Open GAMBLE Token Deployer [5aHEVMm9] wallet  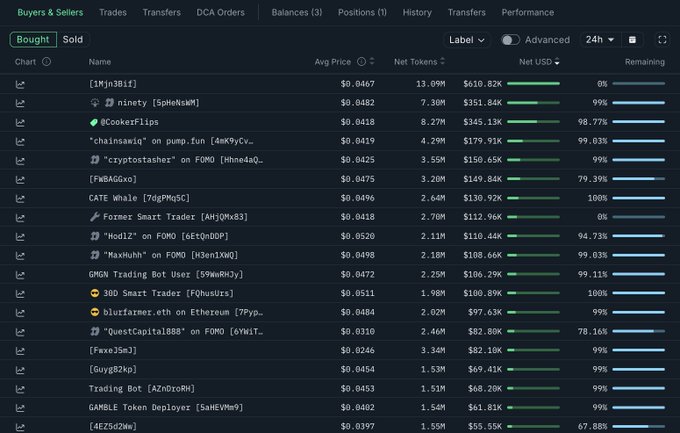(x=166, y=407)
